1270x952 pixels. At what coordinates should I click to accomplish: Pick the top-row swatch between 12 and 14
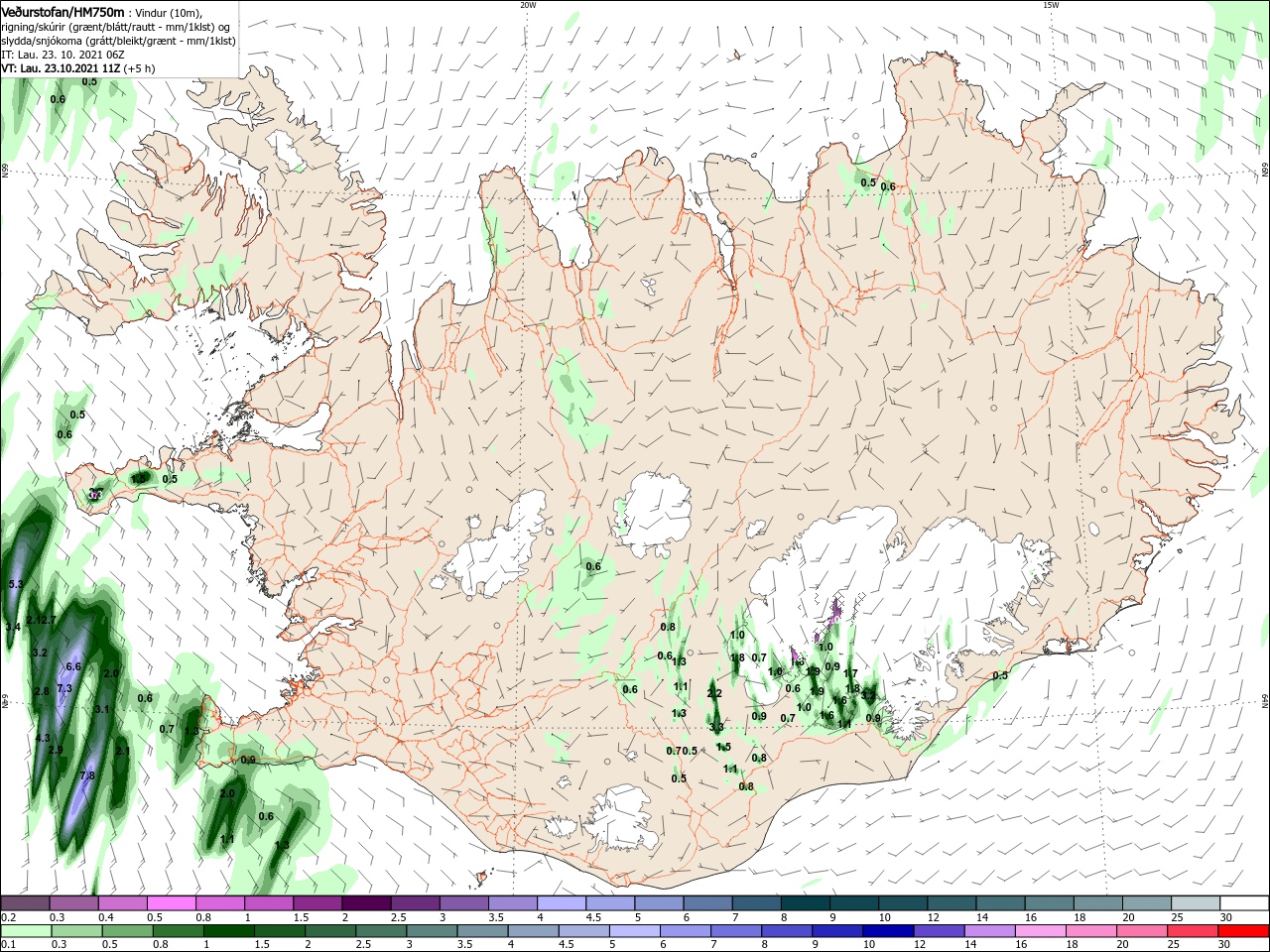coord(952,902)
